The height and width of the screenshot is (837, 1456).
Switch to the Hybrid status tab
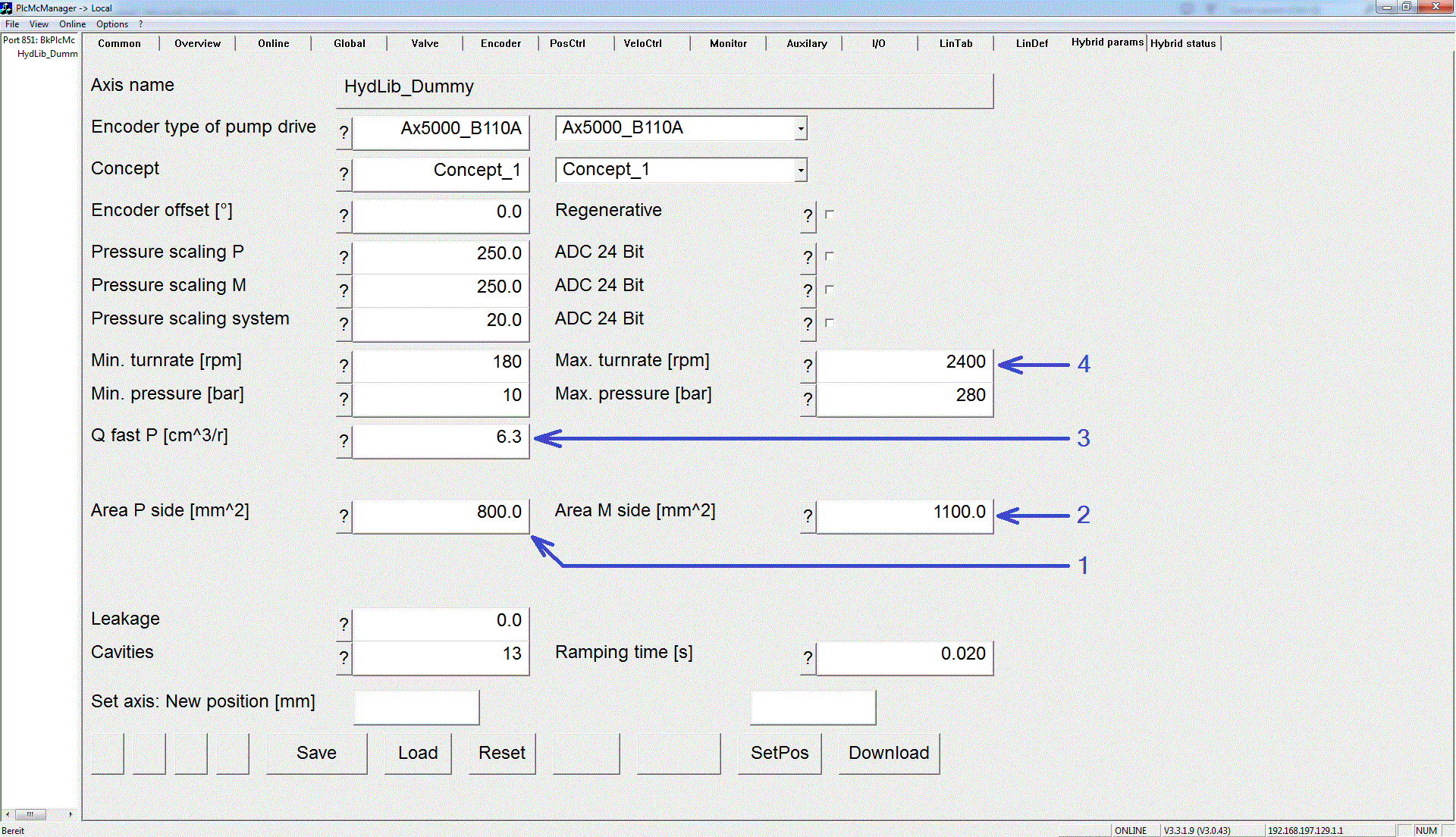1183,43
